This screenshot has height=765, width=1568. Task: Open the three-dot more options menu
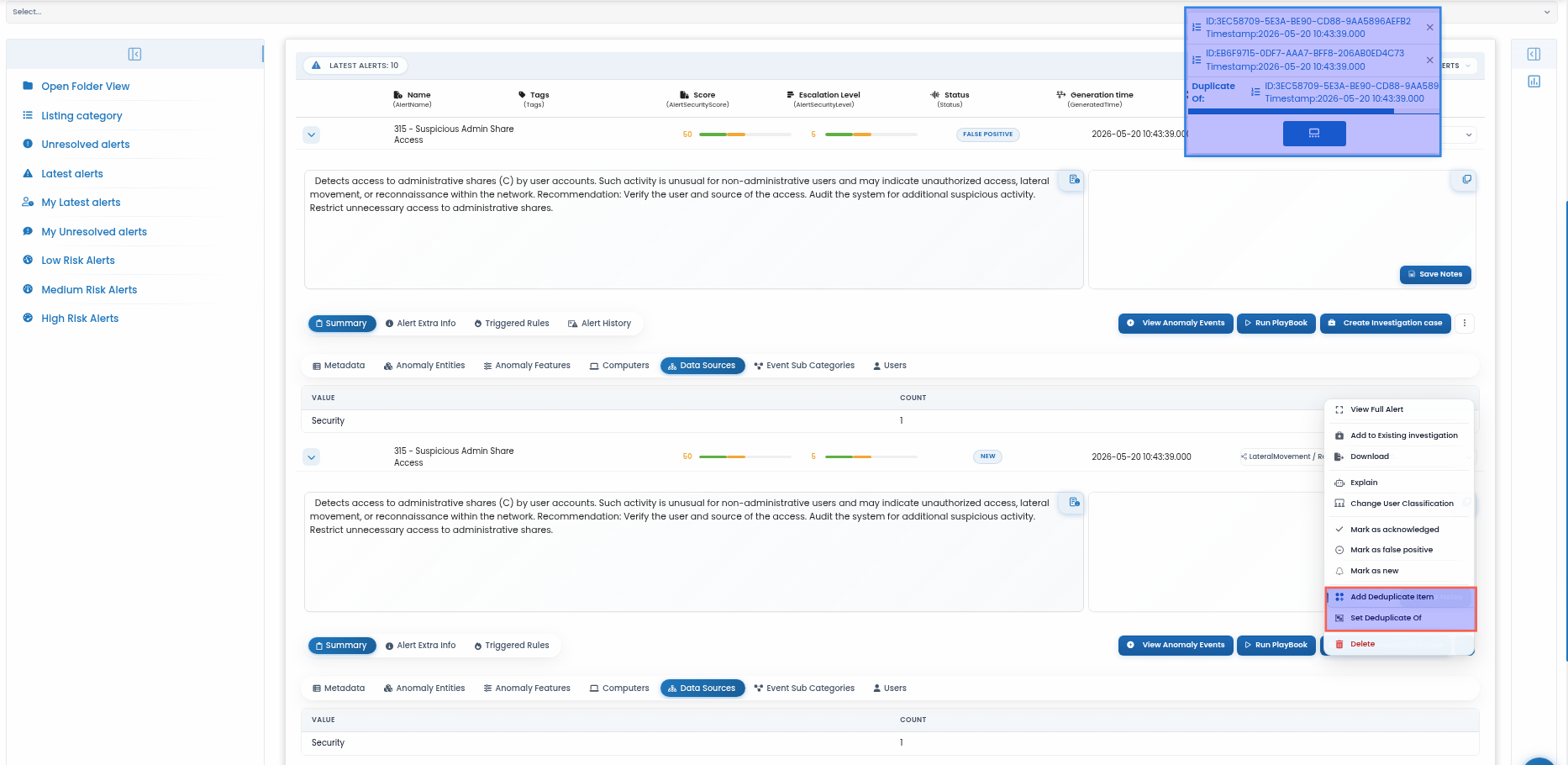[1465, 323]
